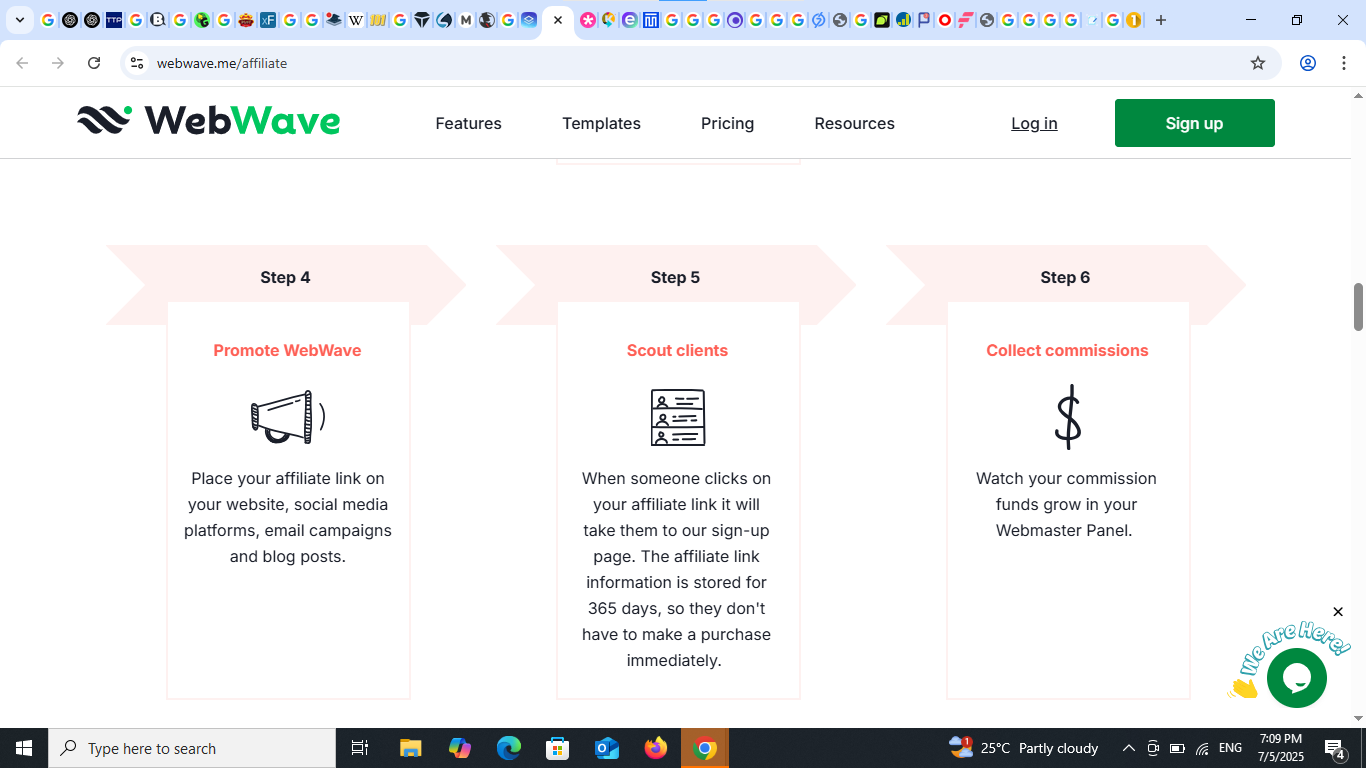Open the Features menu
The width and height of the screenshot is (1366, 768).
tap(468, 123)
